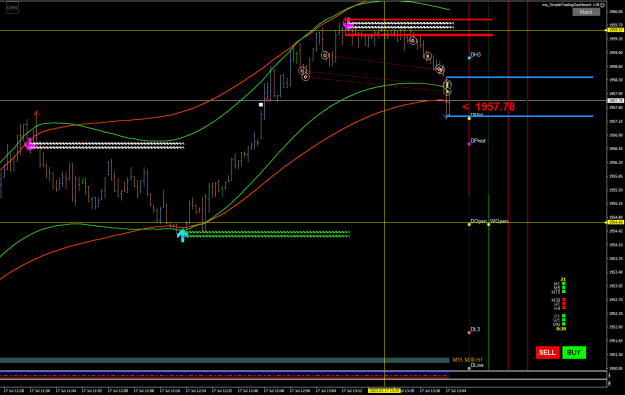Toggle the Macd button
The image size is (625, 395).
click(x=586, y=12)
